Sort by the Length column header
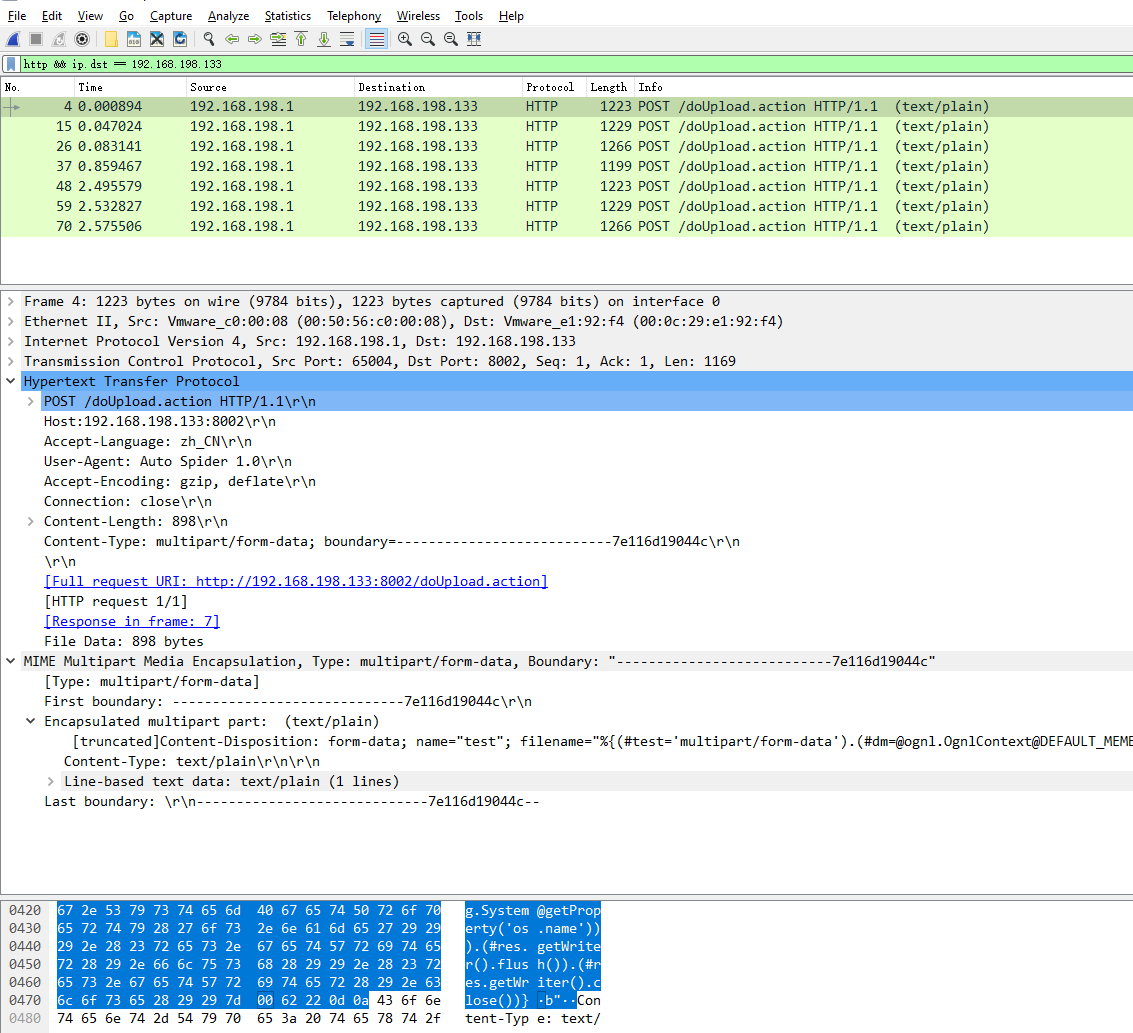This screenshot has height=1033, width=1133. point(610,87)
